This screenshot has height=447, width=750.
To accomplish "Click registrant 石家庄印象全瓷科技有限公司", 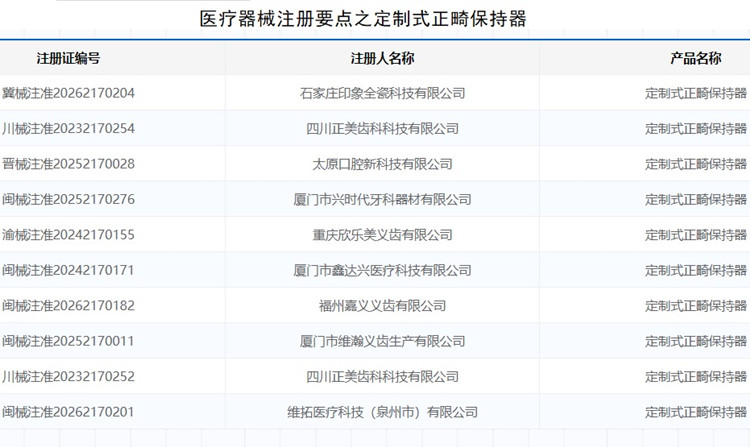I will (382, 93).
